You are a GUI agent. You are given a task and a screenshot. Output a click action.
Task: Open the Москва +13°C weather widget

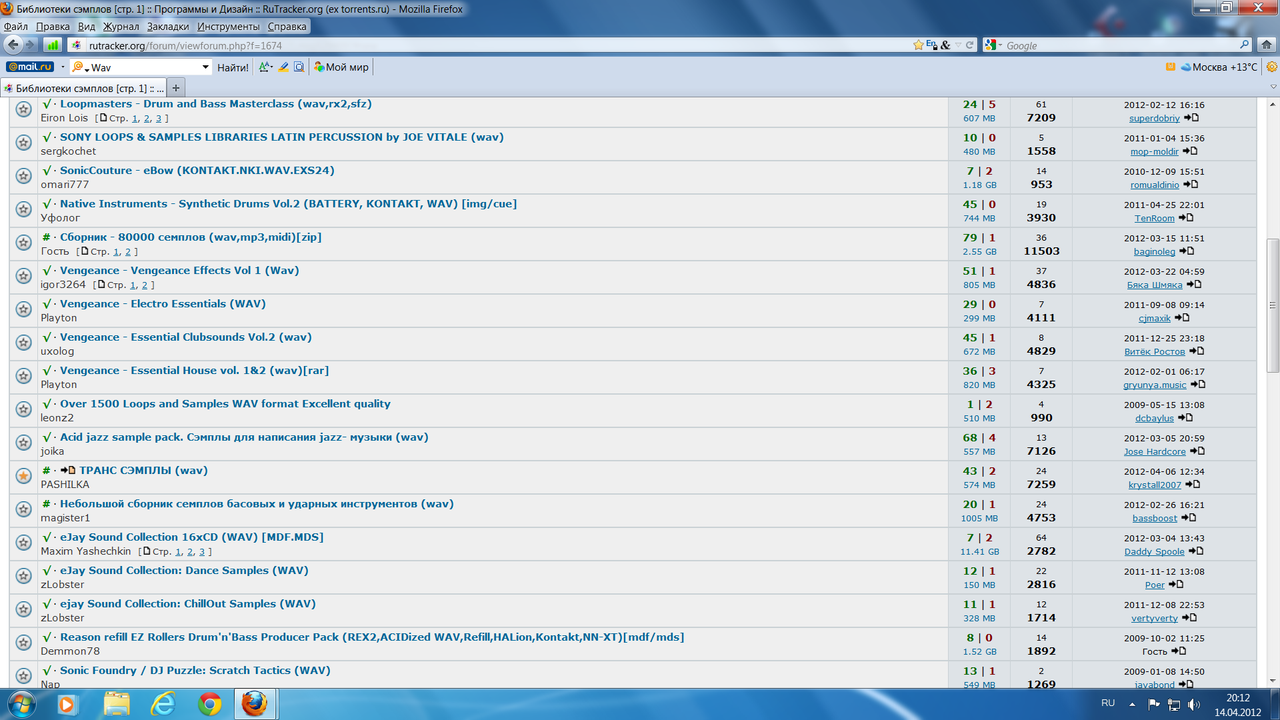(x=1219, y=67)
